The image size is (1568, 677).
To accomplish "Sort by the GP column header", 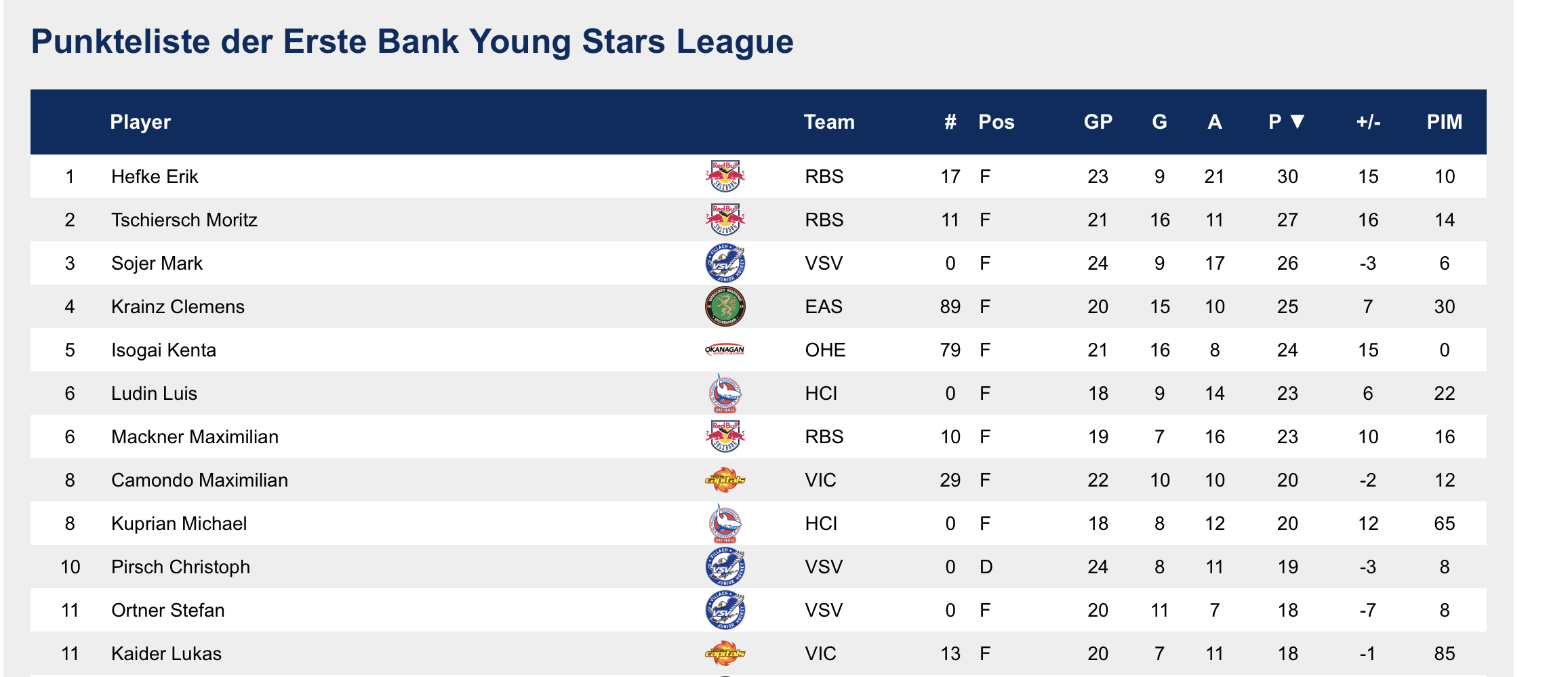I will click(x=1098, y=122).
